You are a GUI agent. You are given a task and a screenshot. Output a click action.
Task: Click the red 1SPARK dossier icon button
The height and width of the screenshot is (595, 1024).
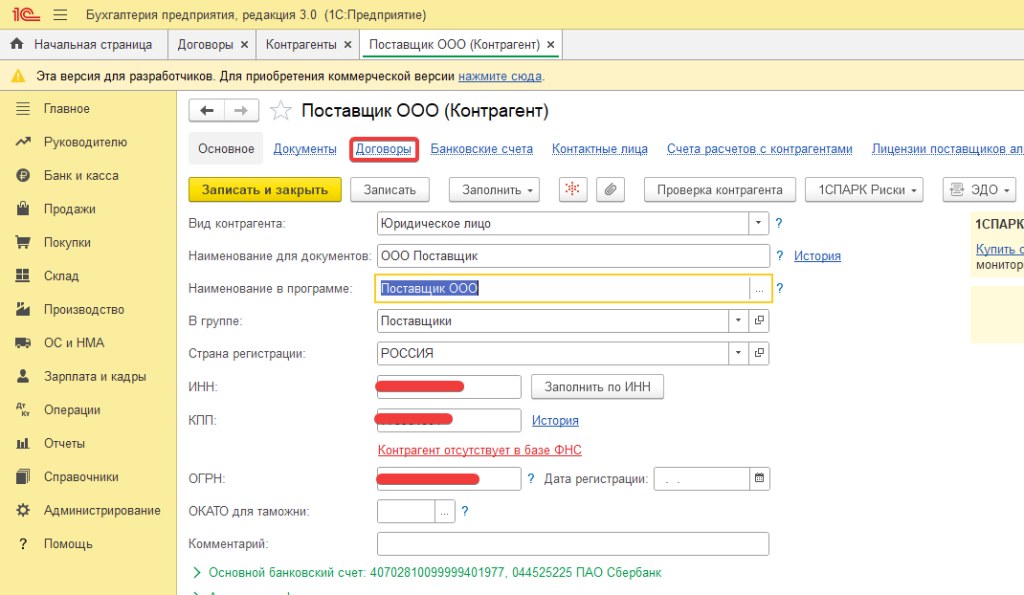click(573, 189)
